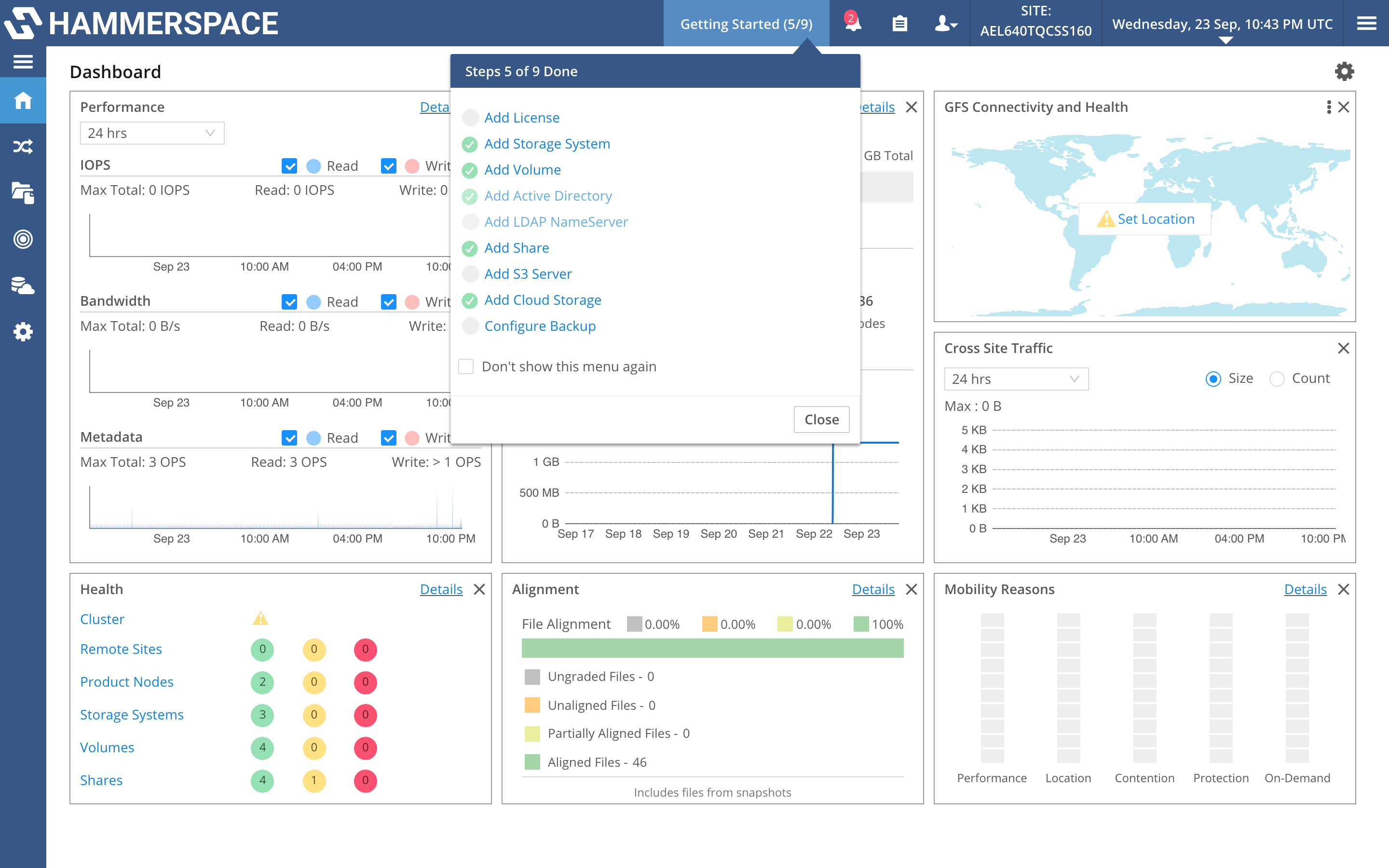The image size is (1389, 868).
Task: Click green 100% aligned legend swatch
Action: coord(861,624)
